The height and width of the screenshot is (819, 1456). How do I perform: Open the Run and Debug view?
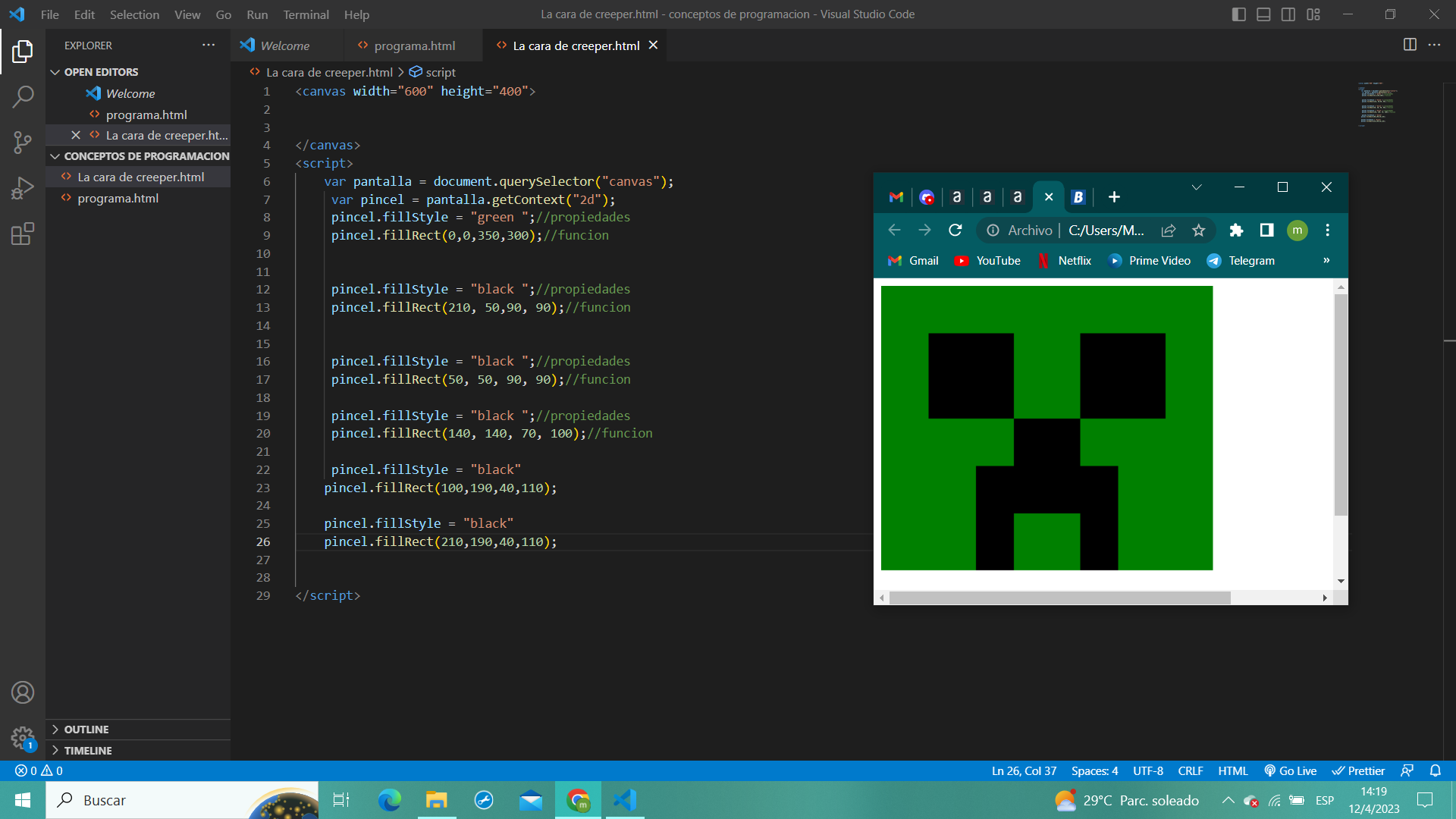[x=23, y=188]
